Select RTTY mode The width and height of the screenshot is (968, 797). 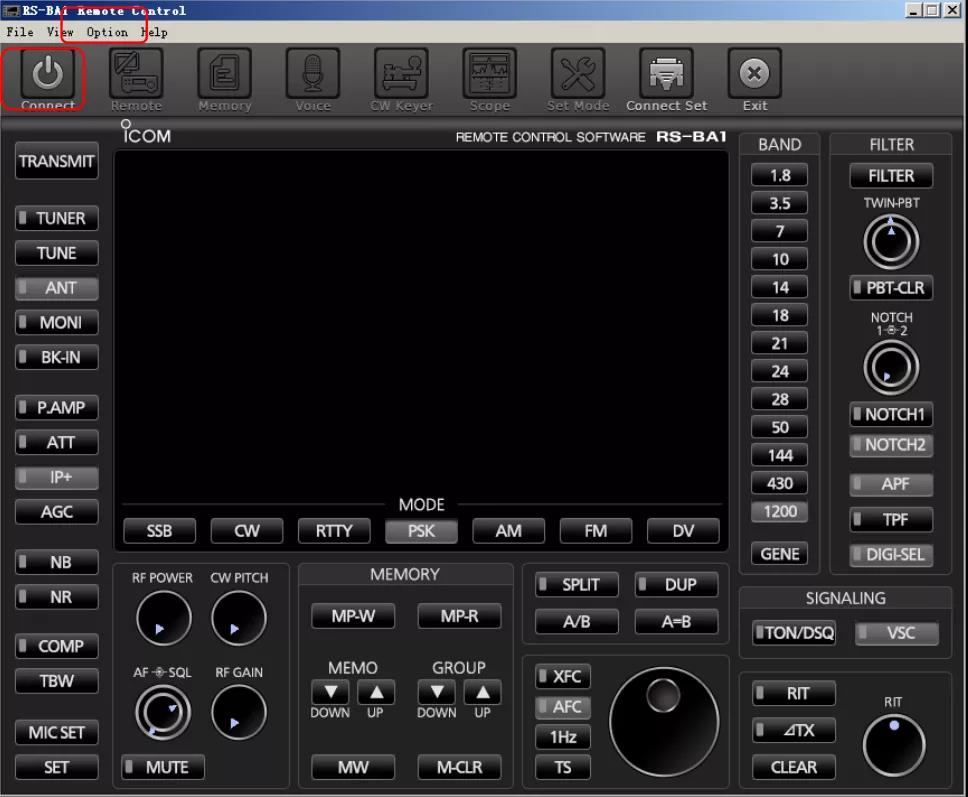tap(334, 531)
